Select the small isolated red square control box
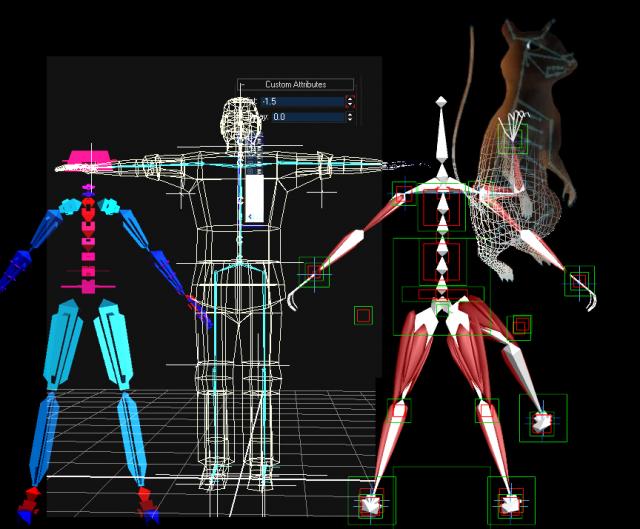This screenshot has width=640, height=529. 362,316
